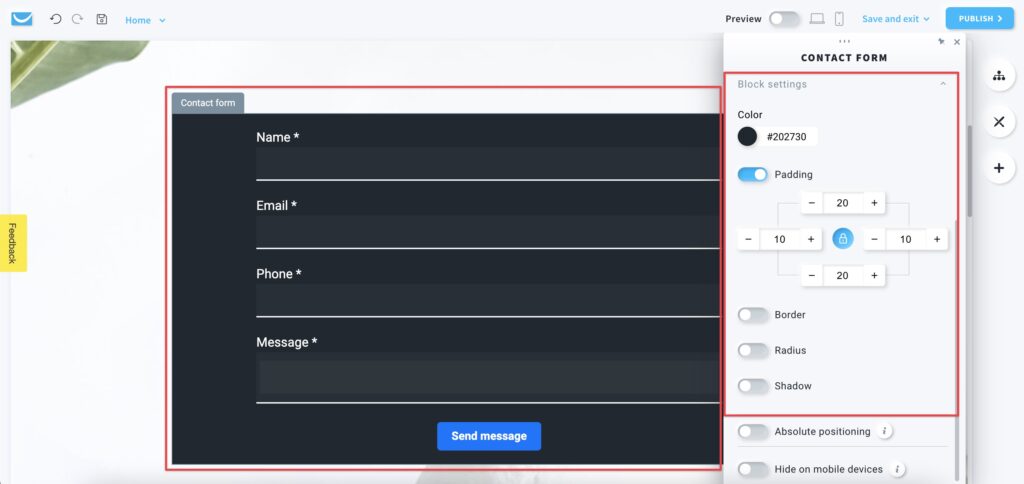Switch to desktop device view

point(817,19)
